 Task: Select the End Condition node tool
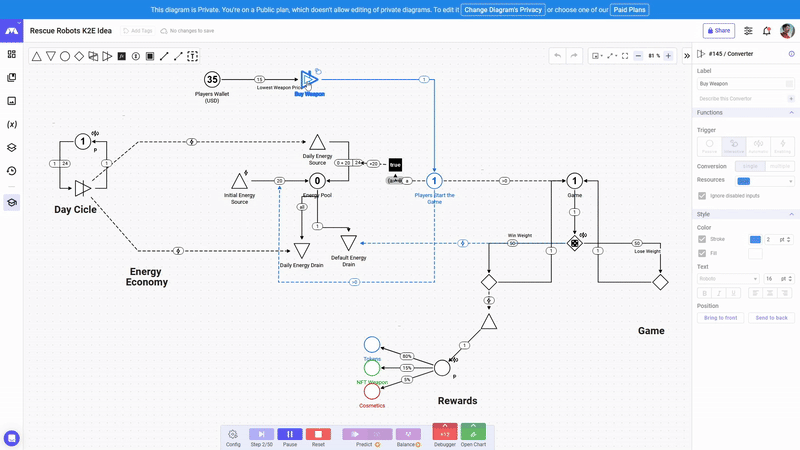150,56
